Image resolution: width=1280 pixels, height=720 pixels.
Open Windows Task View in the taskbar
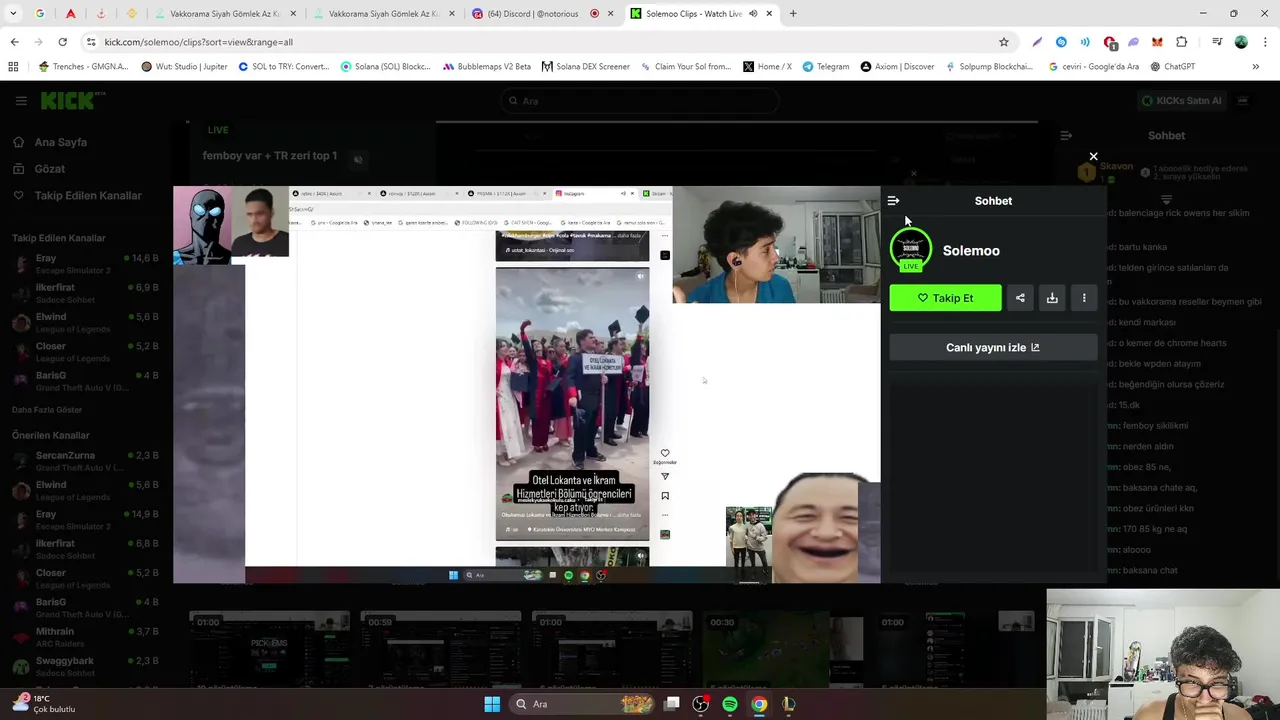[672, 704]
